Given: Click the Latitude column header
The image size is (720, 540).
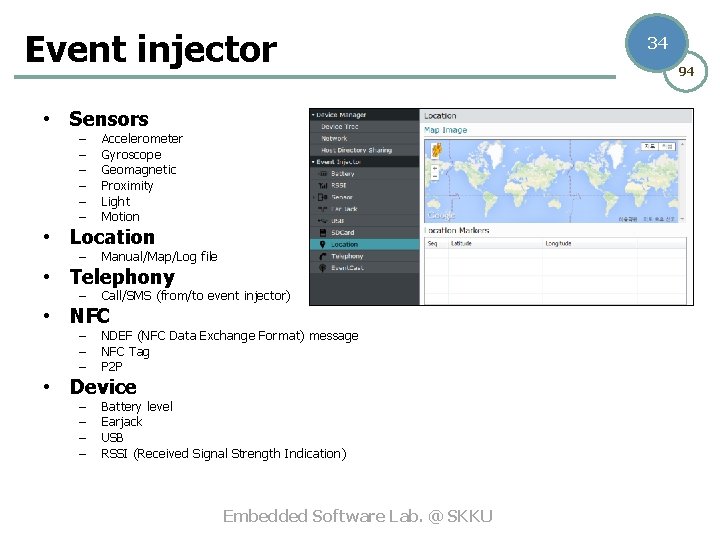Looking at the screenshot, I should click(x=495, y=243).
